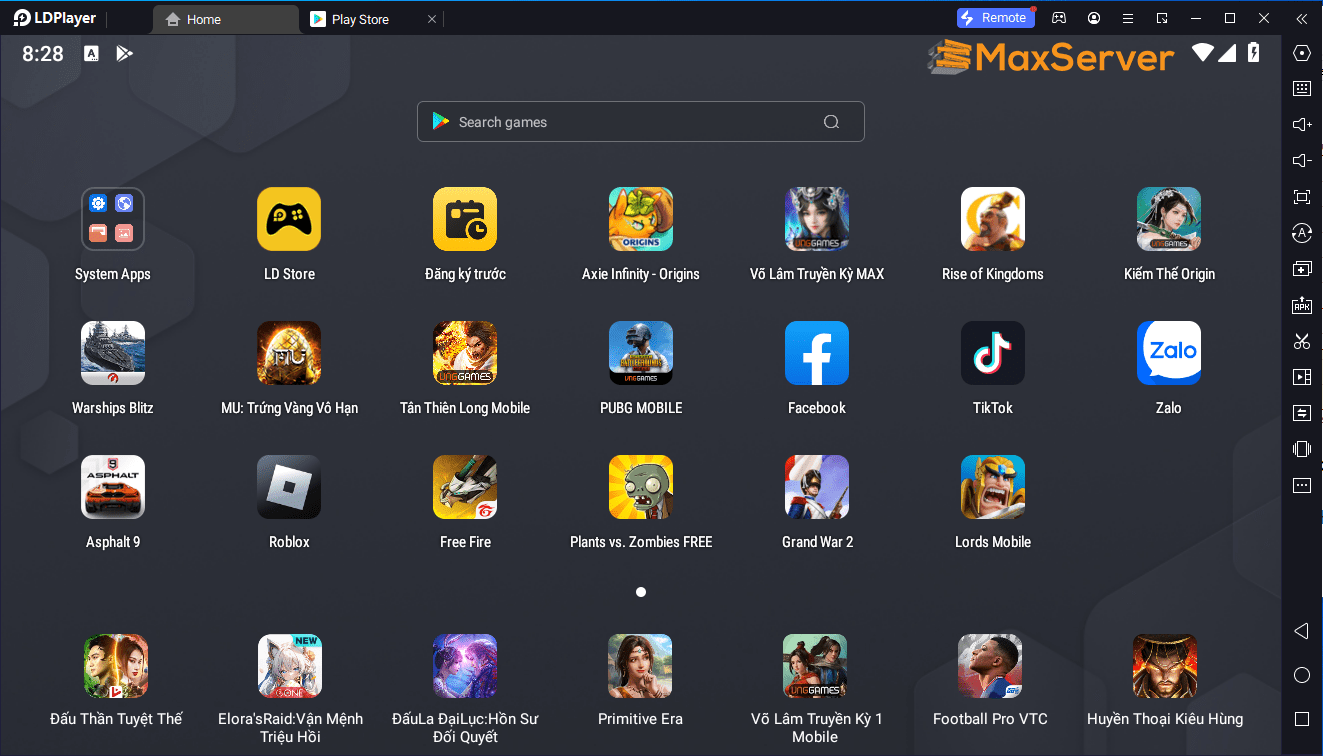Launch the Roblox game
The image size is (1323, 756).
[x=289, y=487]
